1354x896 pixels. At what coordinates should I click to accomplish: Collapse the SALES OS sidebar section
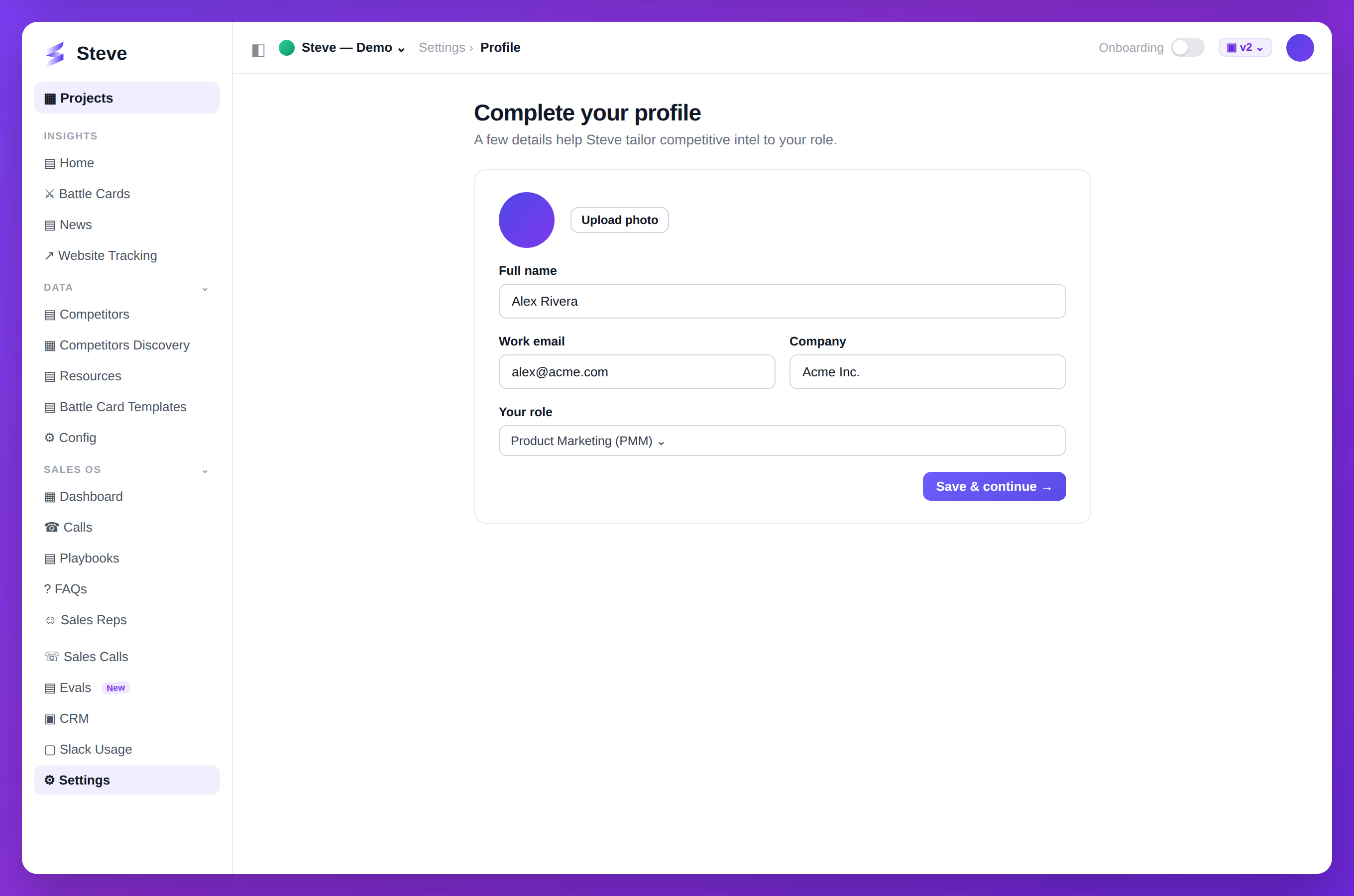coord(205,471)
